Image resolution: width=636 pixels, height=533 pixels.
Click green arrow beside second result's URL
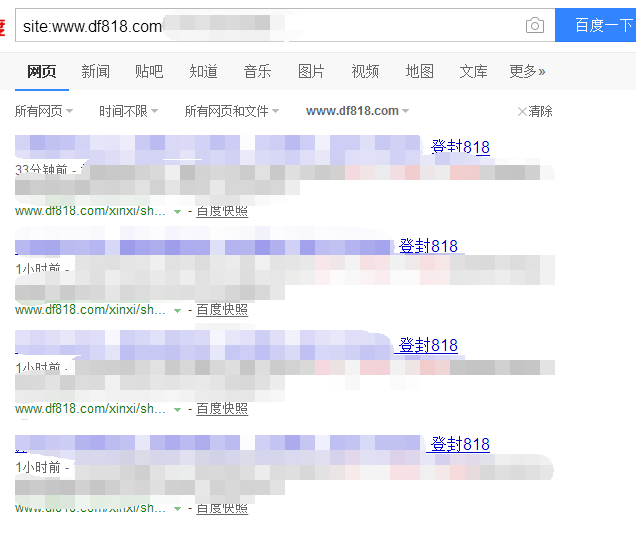[177, 311]
